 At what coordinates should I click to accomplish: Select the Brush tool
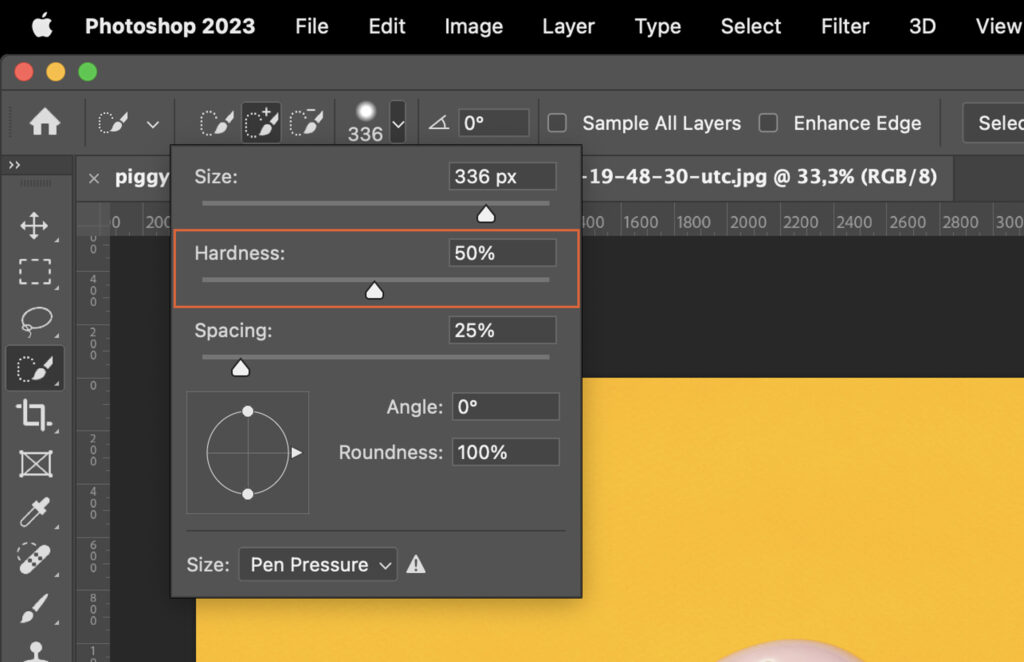coord(35,608)
